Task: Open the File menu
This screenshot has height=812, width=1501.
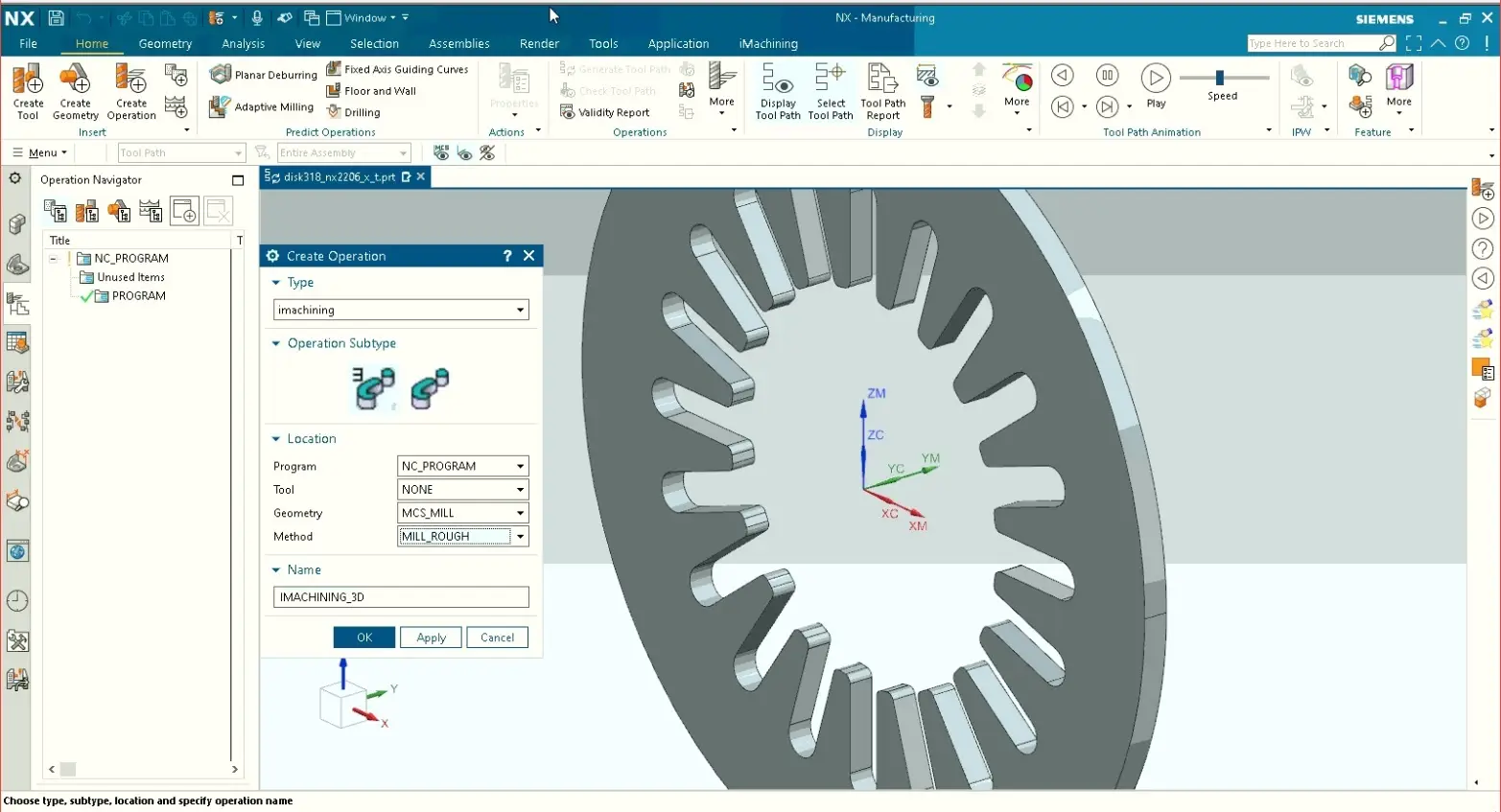Action: [x=29, y=43]
